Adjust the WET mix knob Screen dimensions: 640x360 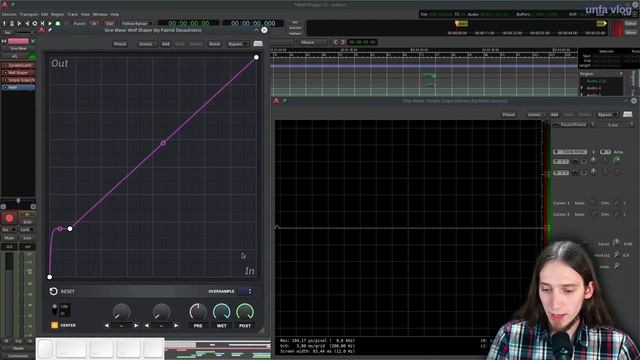[x=222, y=312]
